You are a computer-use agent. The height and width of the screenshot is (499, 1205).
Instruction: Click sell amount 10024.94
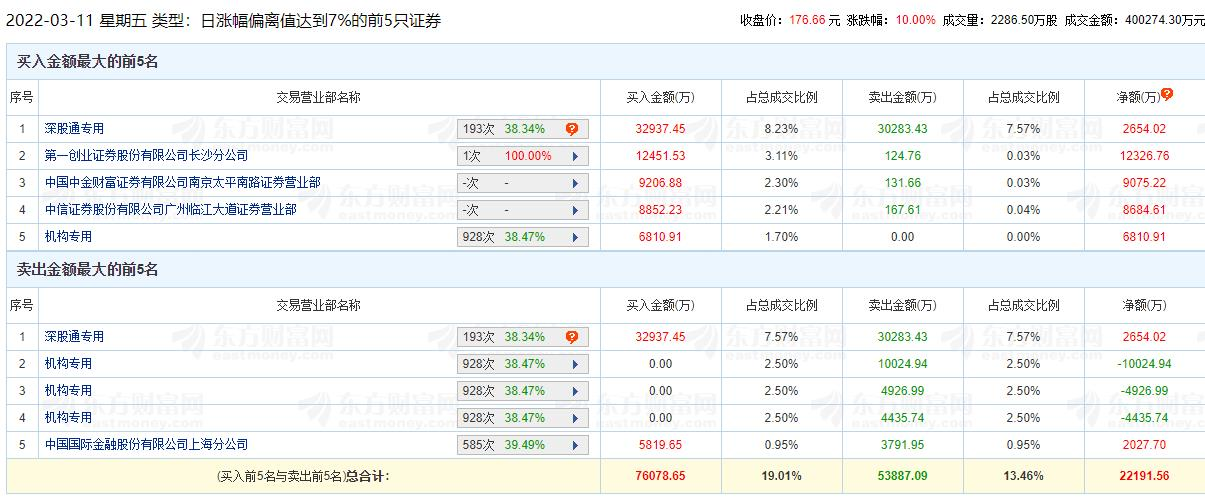coord(902,364)
